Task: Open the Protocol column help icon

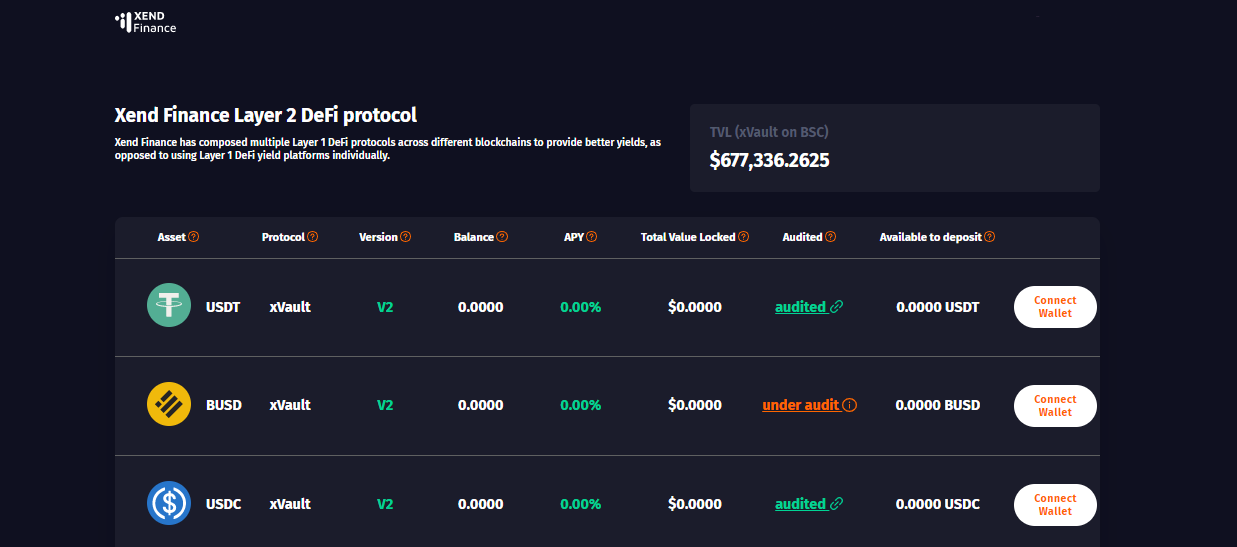Action: click(x=313, y=237)
